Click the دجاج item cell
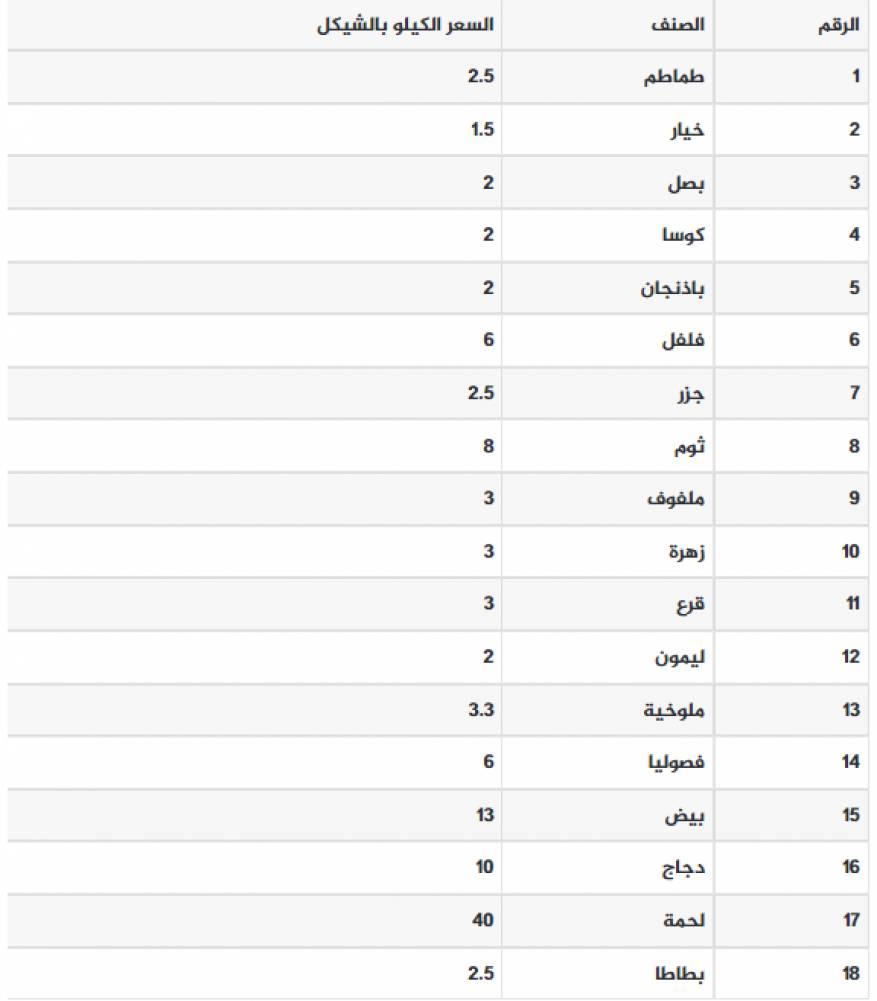This screenshot has width=877, height=1001. [x=686, y=868]
